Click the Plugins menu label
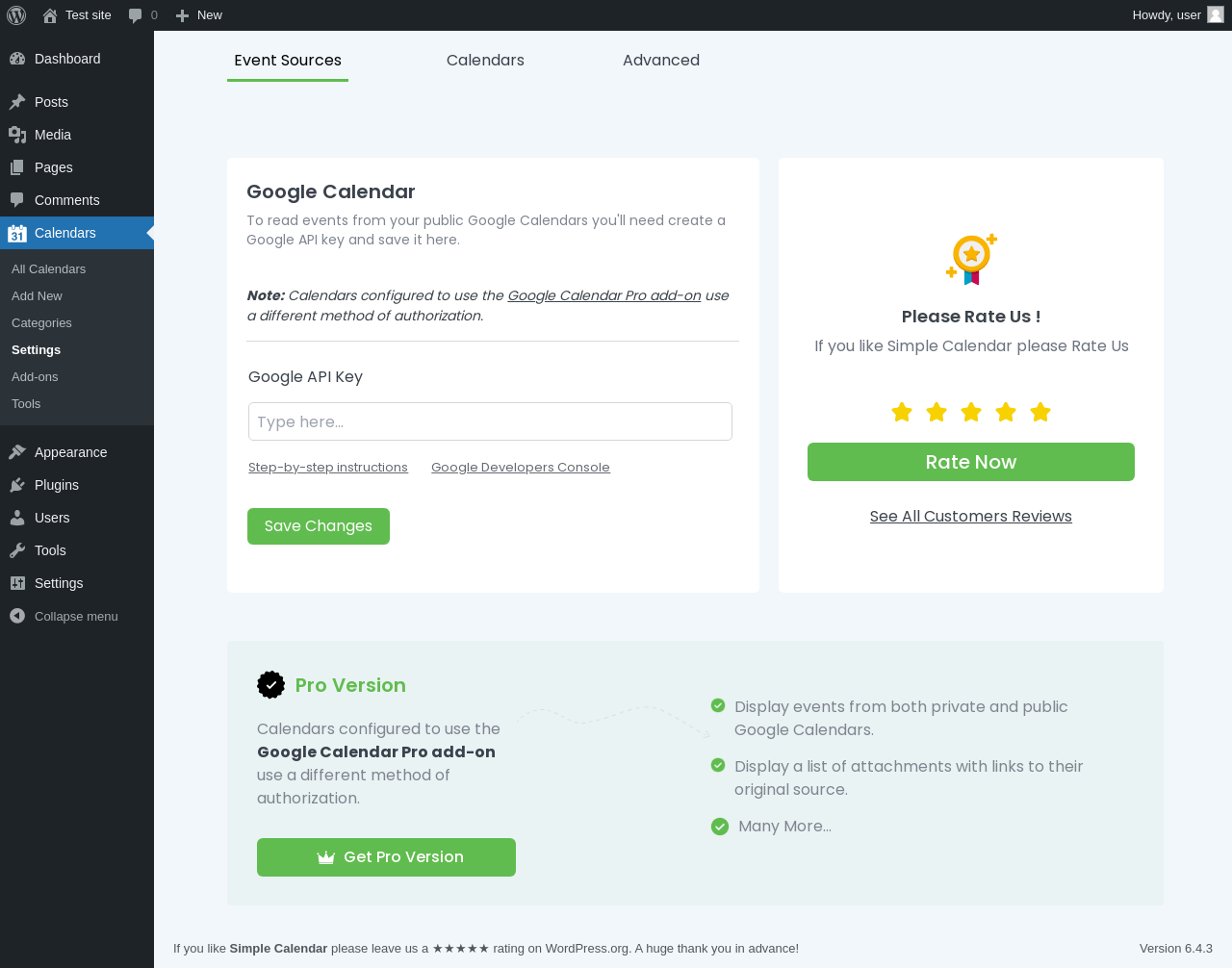Viewport: 1232px width, 968px height. tap(57, 485)
